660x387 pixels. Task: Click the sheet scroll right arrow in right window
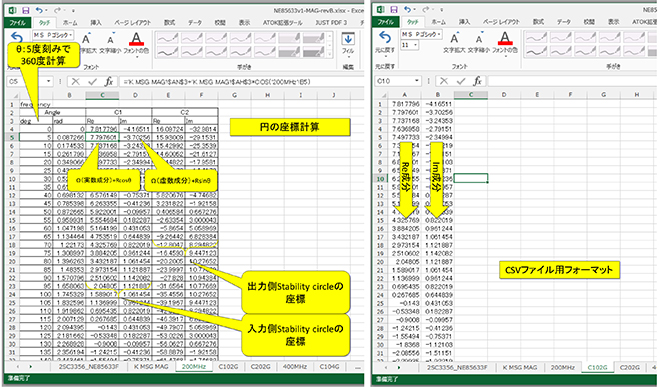pos(398,367)
